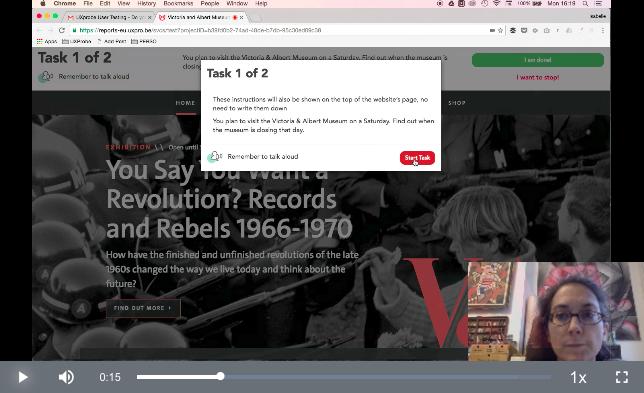Open a new Chrome tab
The width and height of the screenshot is (644, 393).
pyautogui.click(x=255, y=18)
